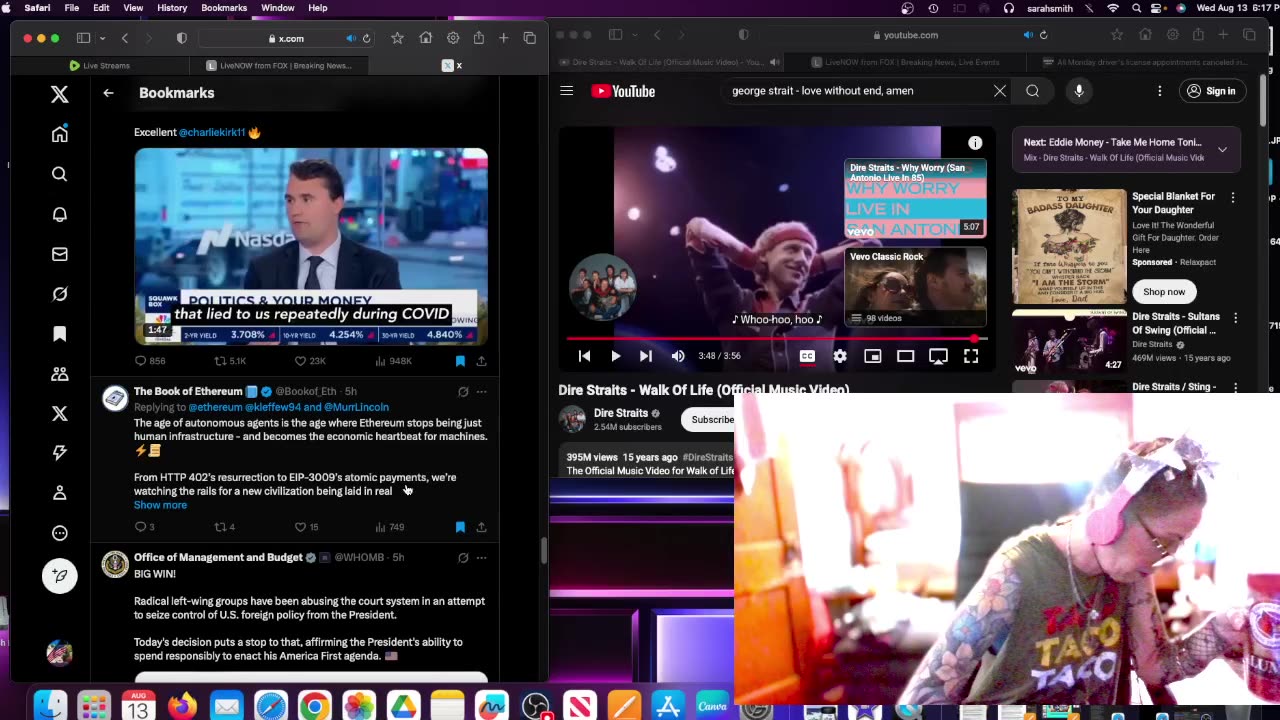Open more menu on Office of Management and Budget post

click(x=481, y=558)
